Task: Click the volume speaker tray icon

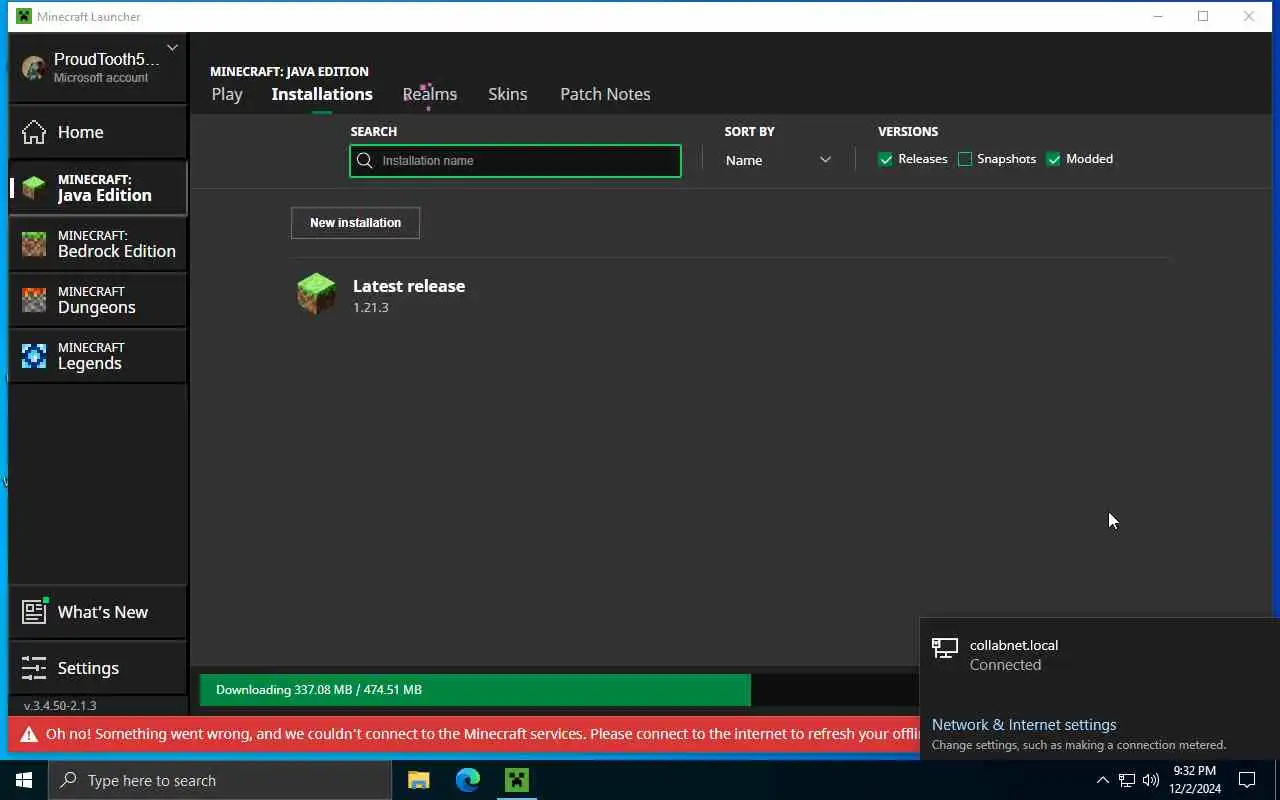Action: (1151, 780)
